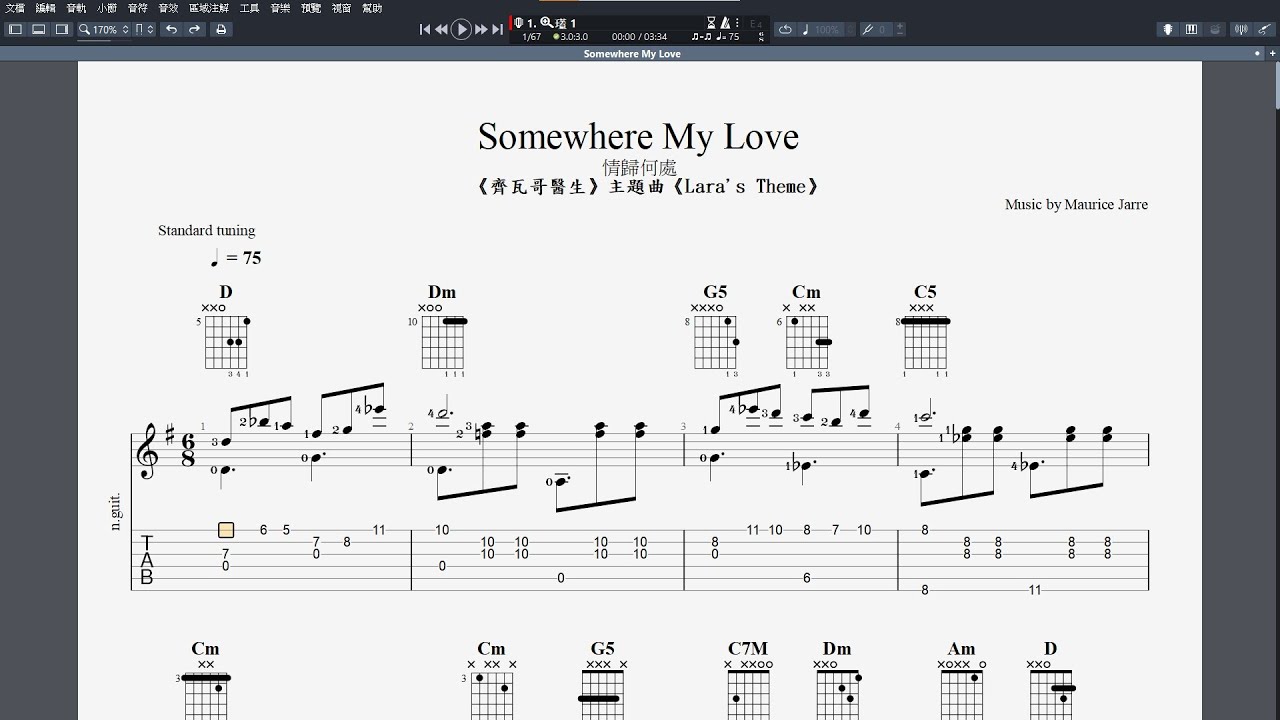The image size is (1280, 720).
Task: Open the guitar line-in icon
Action: (1264, 29)
